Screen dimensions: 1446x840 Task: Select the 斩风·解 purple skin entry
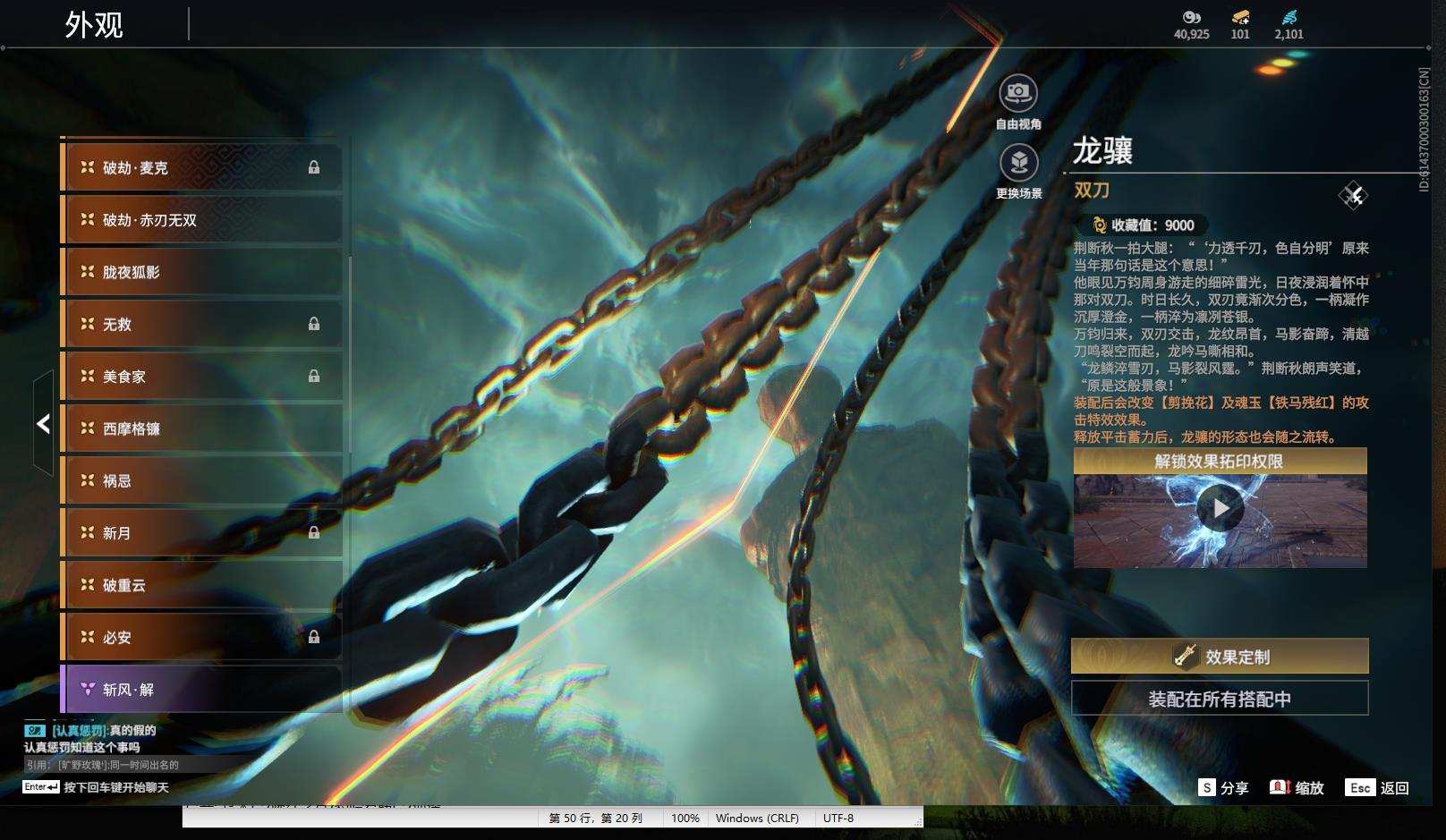click(x=201, y=689)
